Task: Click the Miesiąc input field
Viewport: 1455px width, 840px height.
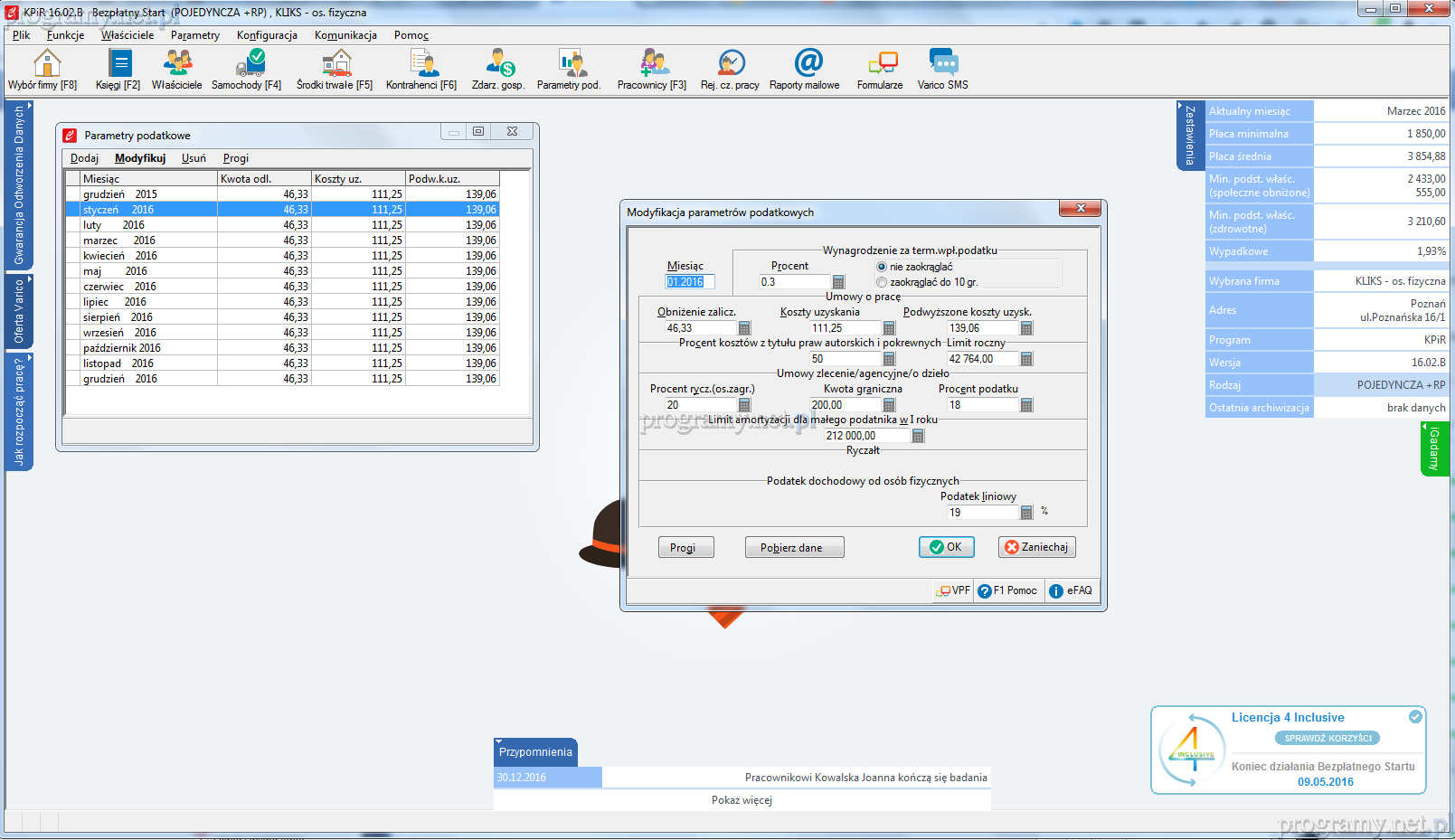Action: [690, 282]
